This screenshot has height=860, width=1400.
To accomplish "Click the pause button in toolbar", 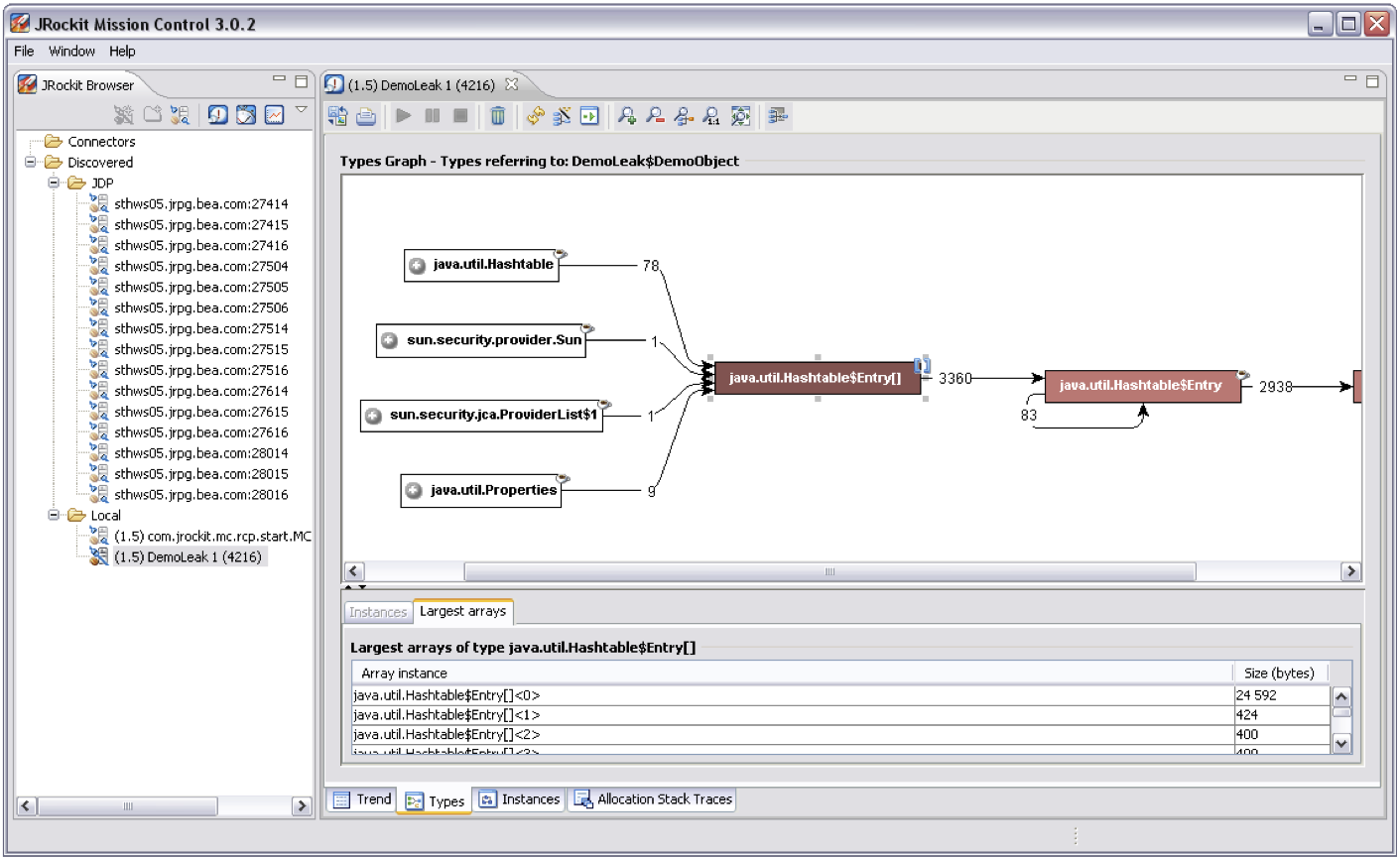I will coord(432,116).
